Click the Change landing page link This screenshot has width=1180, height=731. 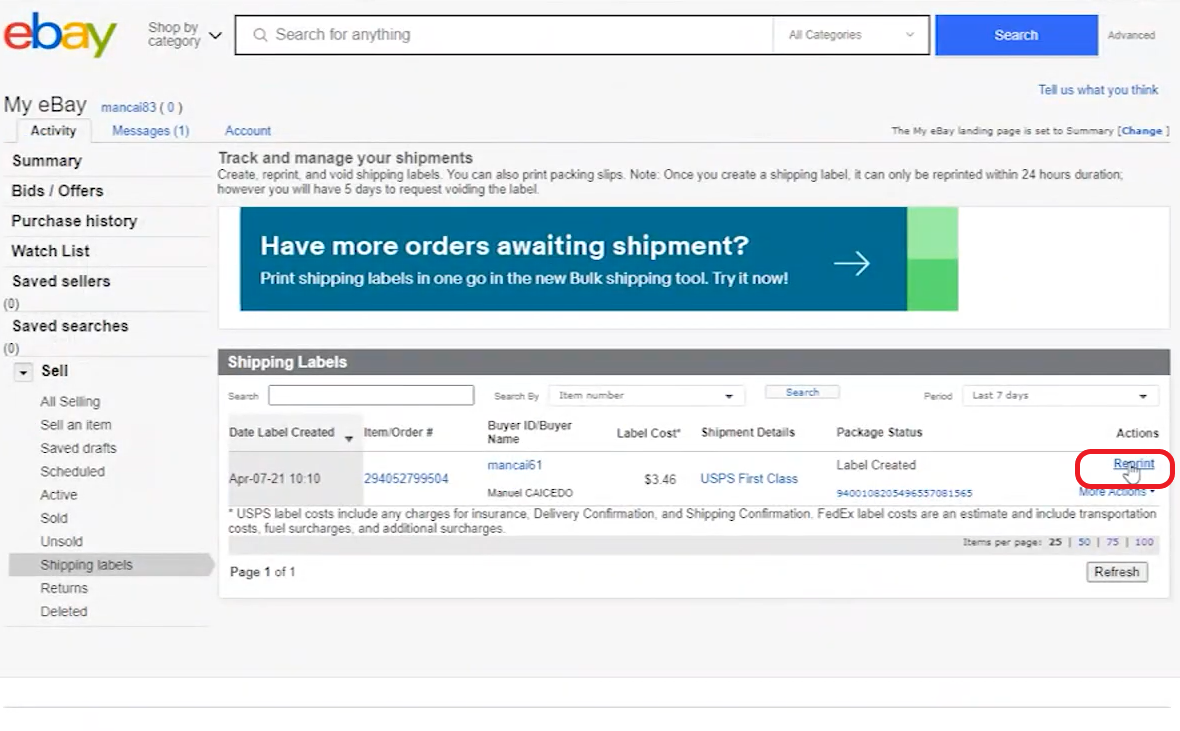click(1142, 130)
